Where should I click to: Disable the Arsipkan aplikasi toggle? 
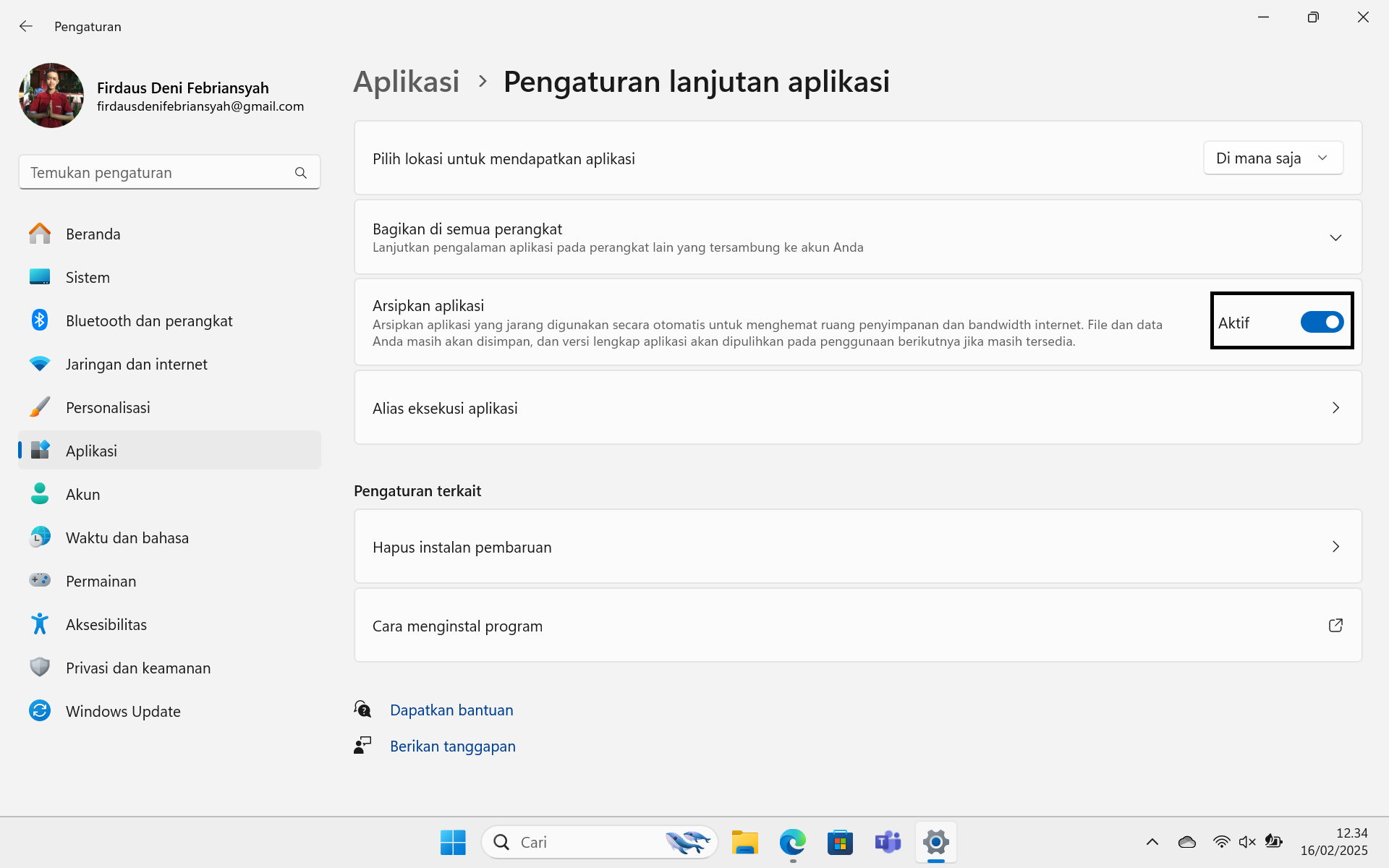pyautogui.click(x=1322, y=322)
